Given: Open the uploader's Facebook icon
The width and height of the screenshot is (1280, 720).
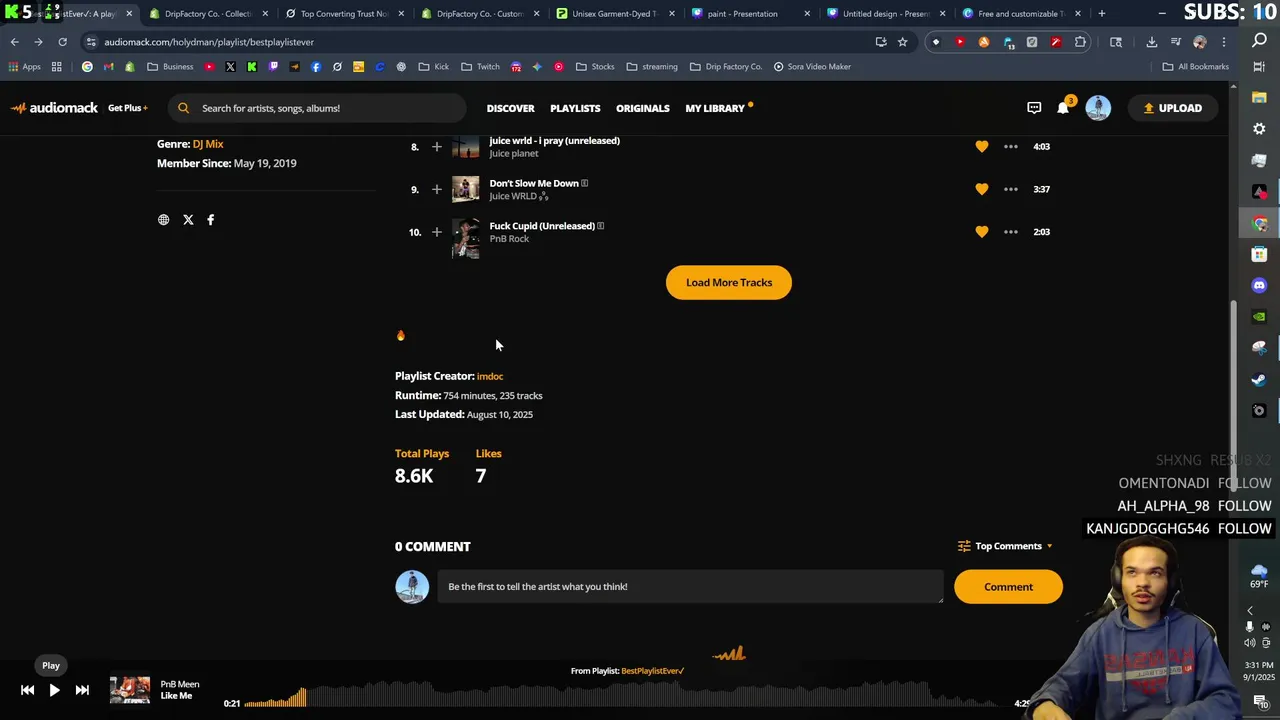Looking at the screenshot, I should click(x=210, y=220).
